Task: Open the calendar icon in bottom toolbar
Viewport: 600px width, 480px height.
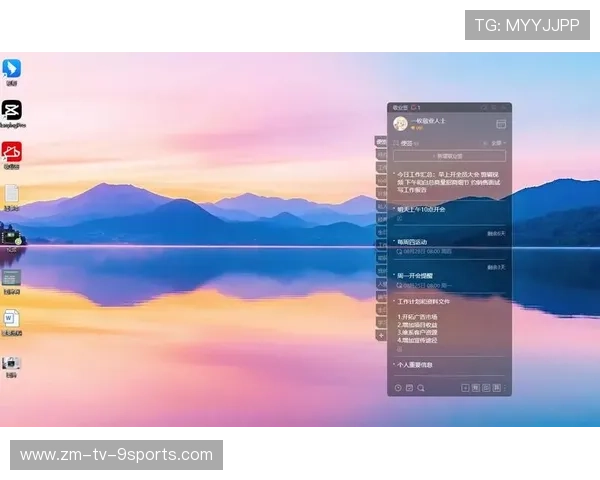Action: click(409, 388)
